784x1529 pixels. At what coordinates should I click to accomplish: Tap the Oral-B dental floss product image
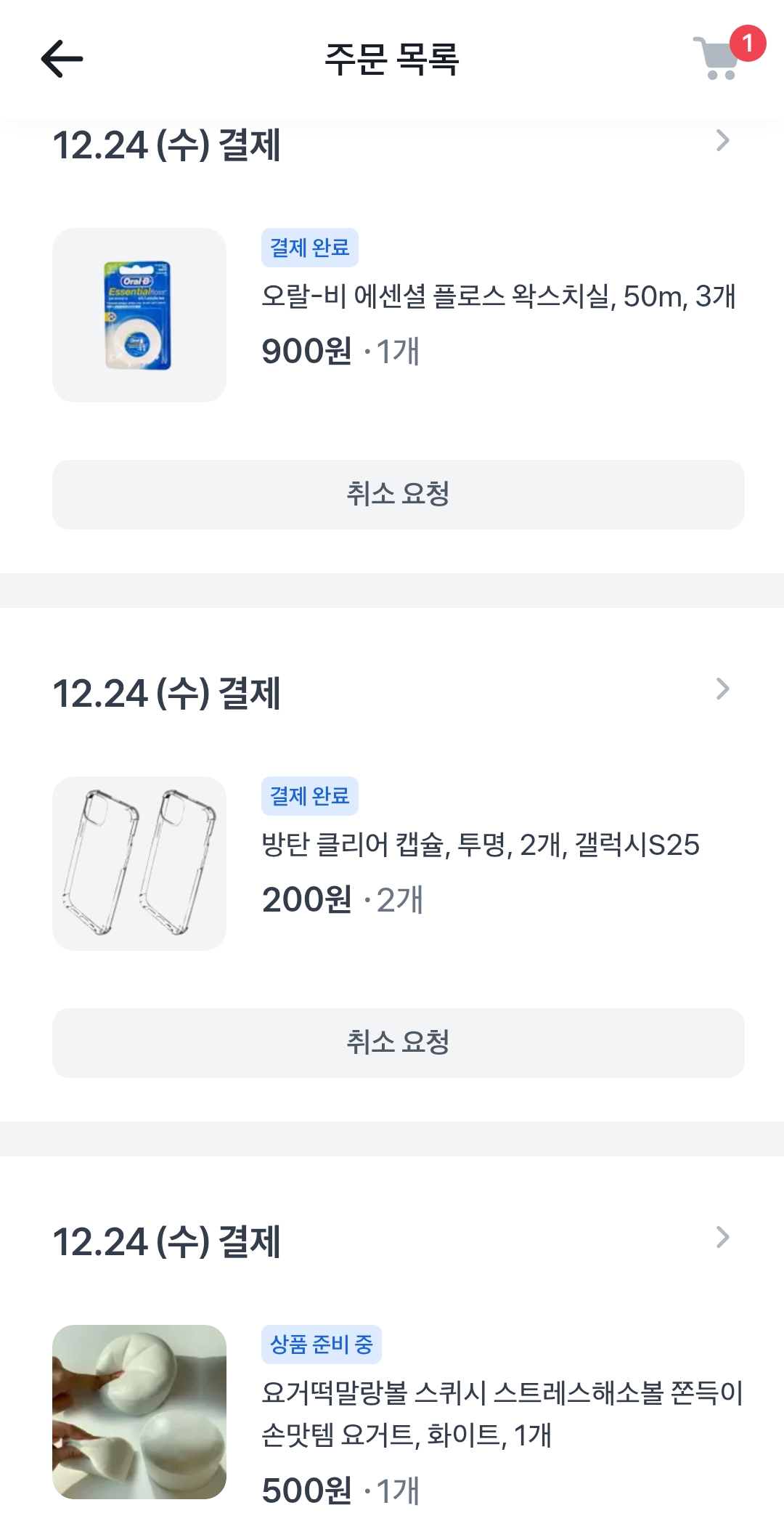139,315
